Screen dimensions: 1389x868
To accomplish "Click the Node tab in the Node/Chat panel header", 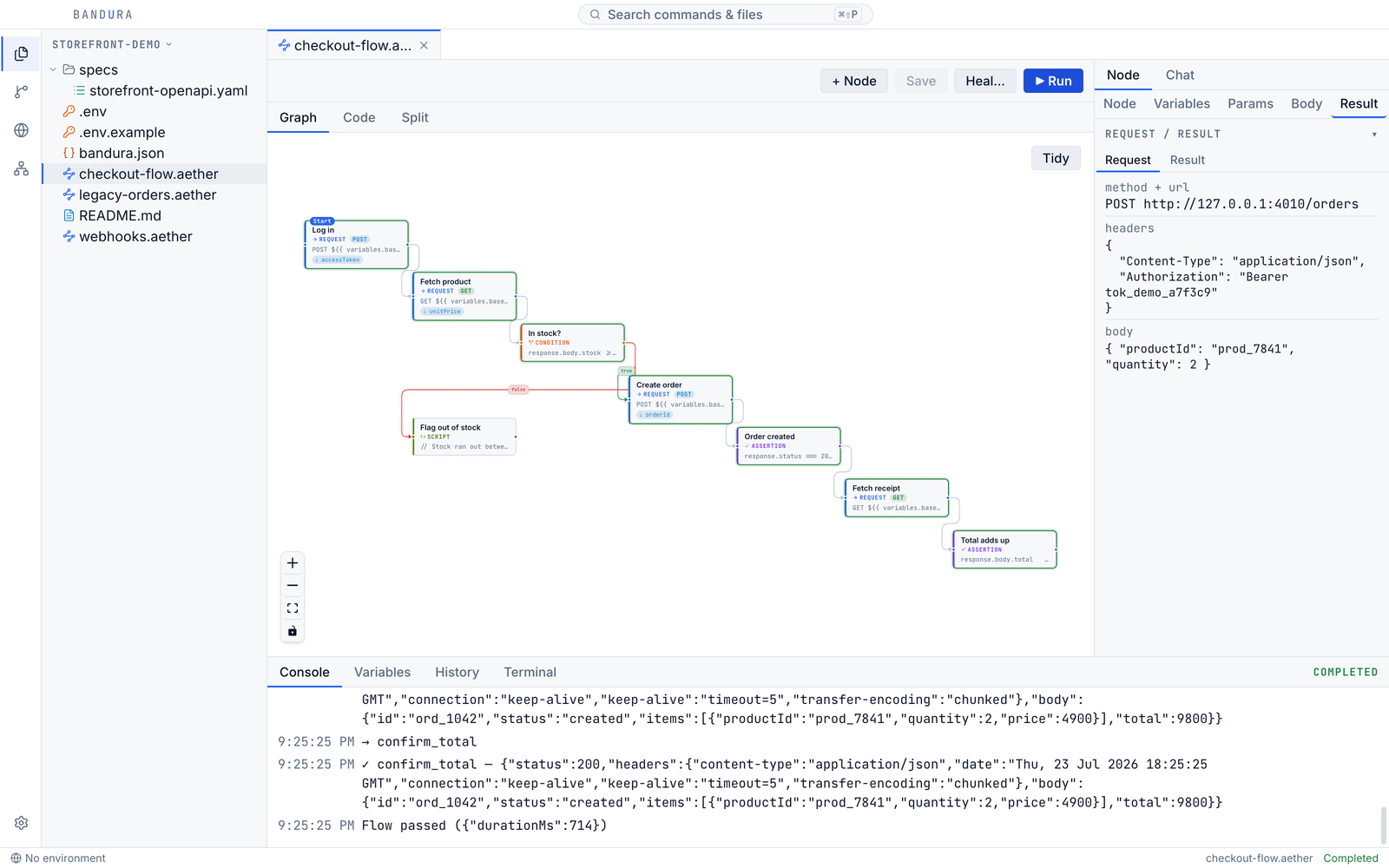I will [1122, 76].
